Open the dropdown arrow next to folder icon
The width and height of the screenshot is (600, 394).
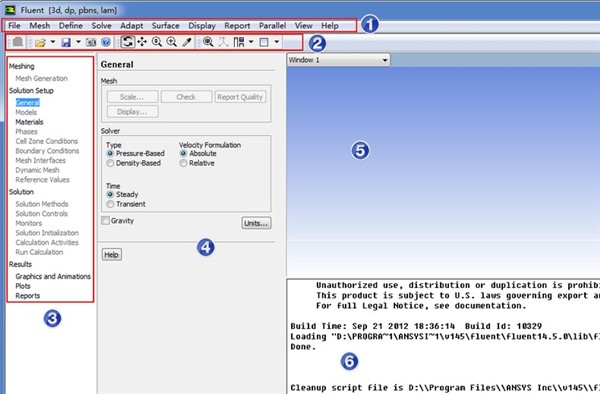[52, 42]
